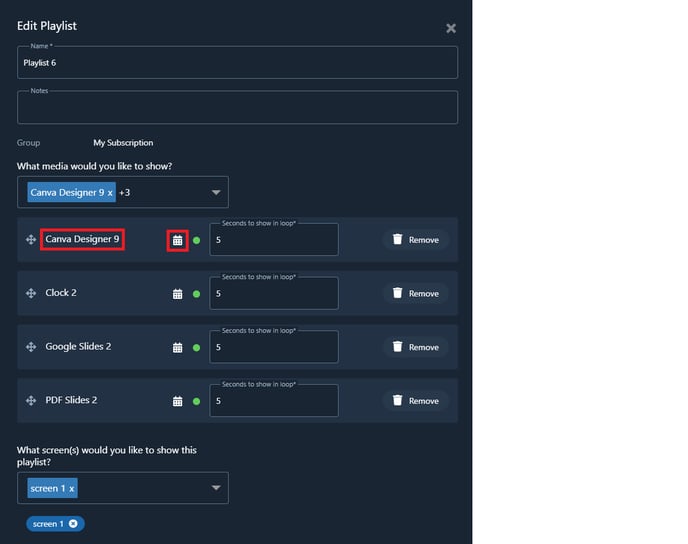Toggle green status dot for Canva Designer 9
The height and width of the screenshot is (544, 688).
pyautogui.click(x=197, y=240)
